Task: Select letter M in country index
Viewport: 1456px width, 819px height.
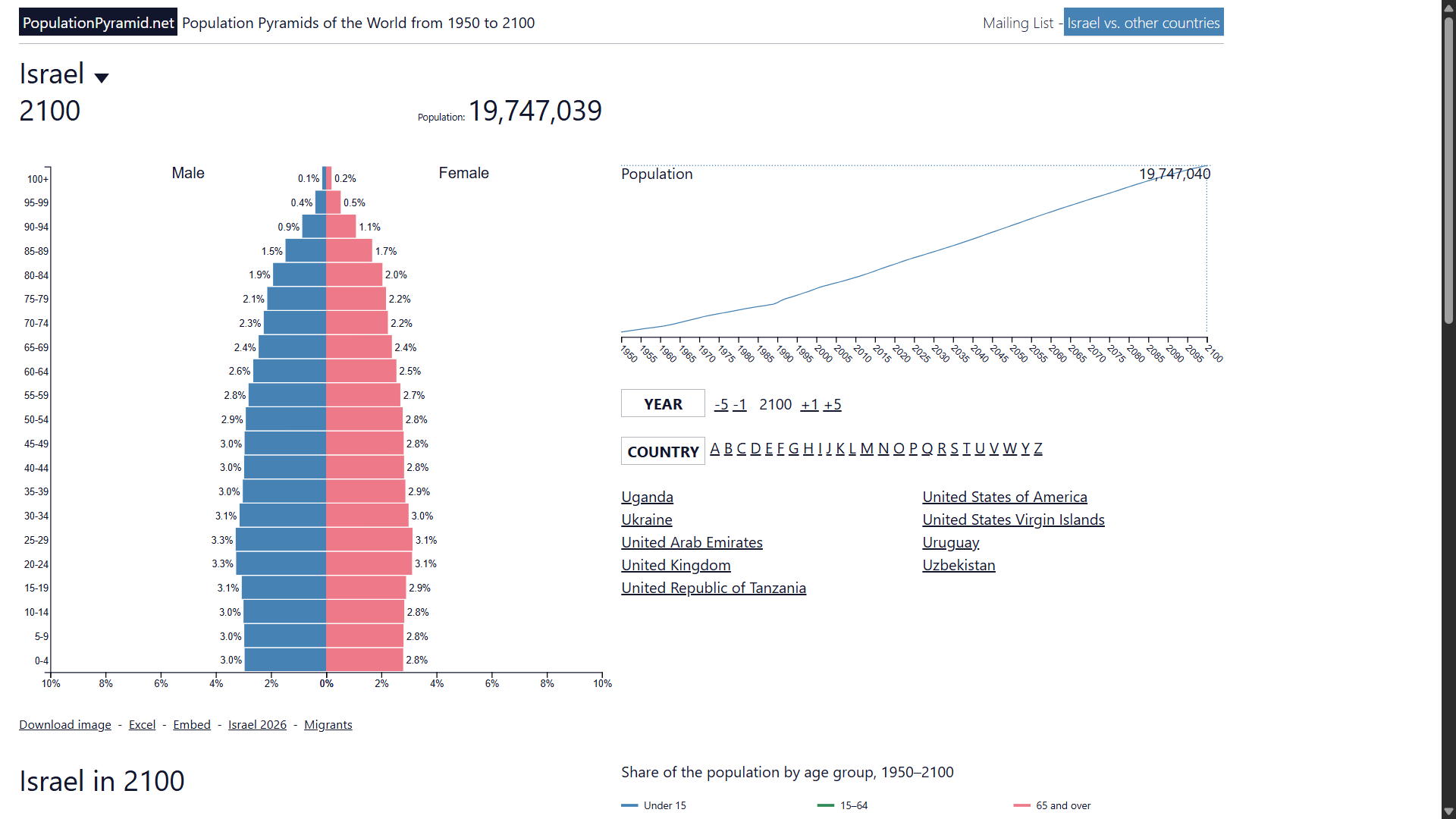Action: coord(867,449)
